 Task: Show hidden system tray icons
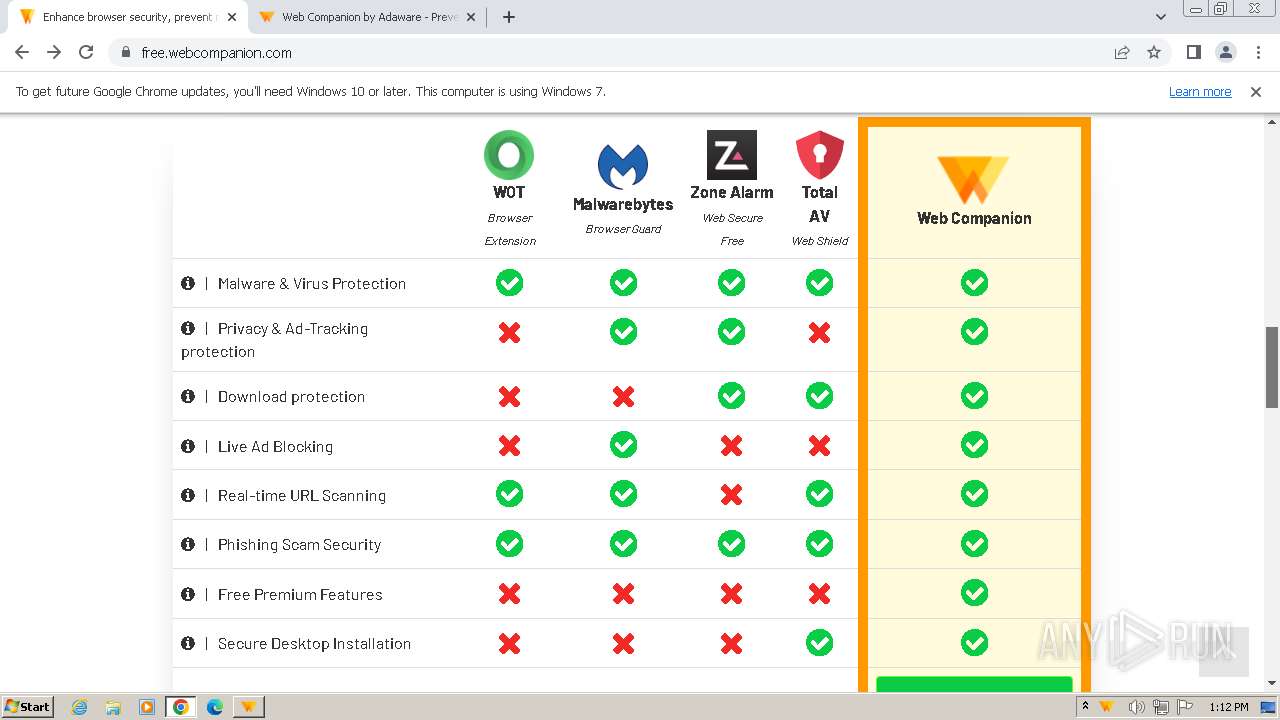(x=1085, y=707)
